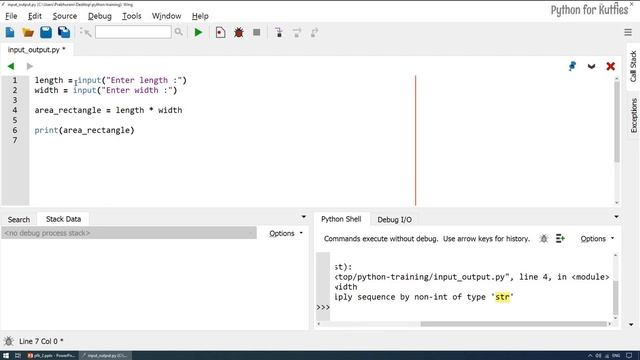Viewport: 640px width, 360px height.
Task: Open the no debug process stack dropdown
Action: pyautogui.click(x=129, y=233)
